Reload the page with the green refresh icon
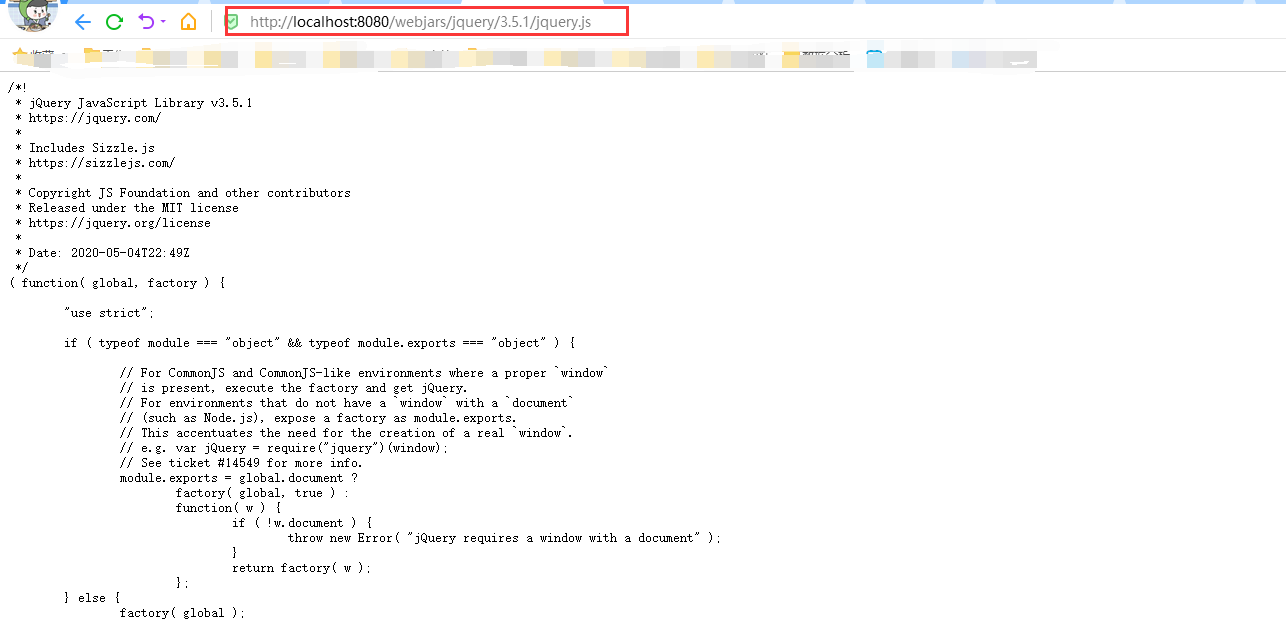This screenshot has width=1286, height=622. 115,22
